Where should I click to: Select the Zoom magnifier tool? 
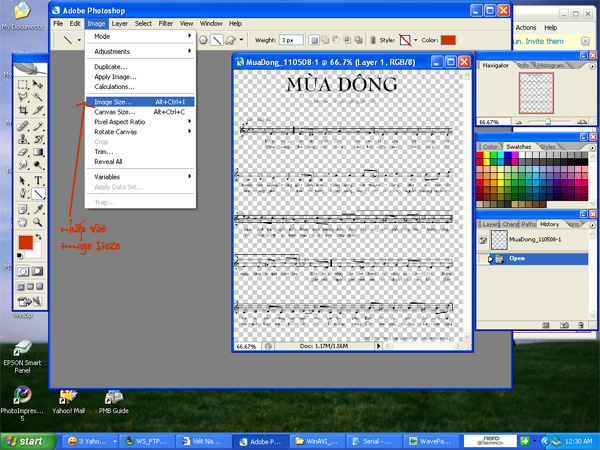(x=38, y=222)
